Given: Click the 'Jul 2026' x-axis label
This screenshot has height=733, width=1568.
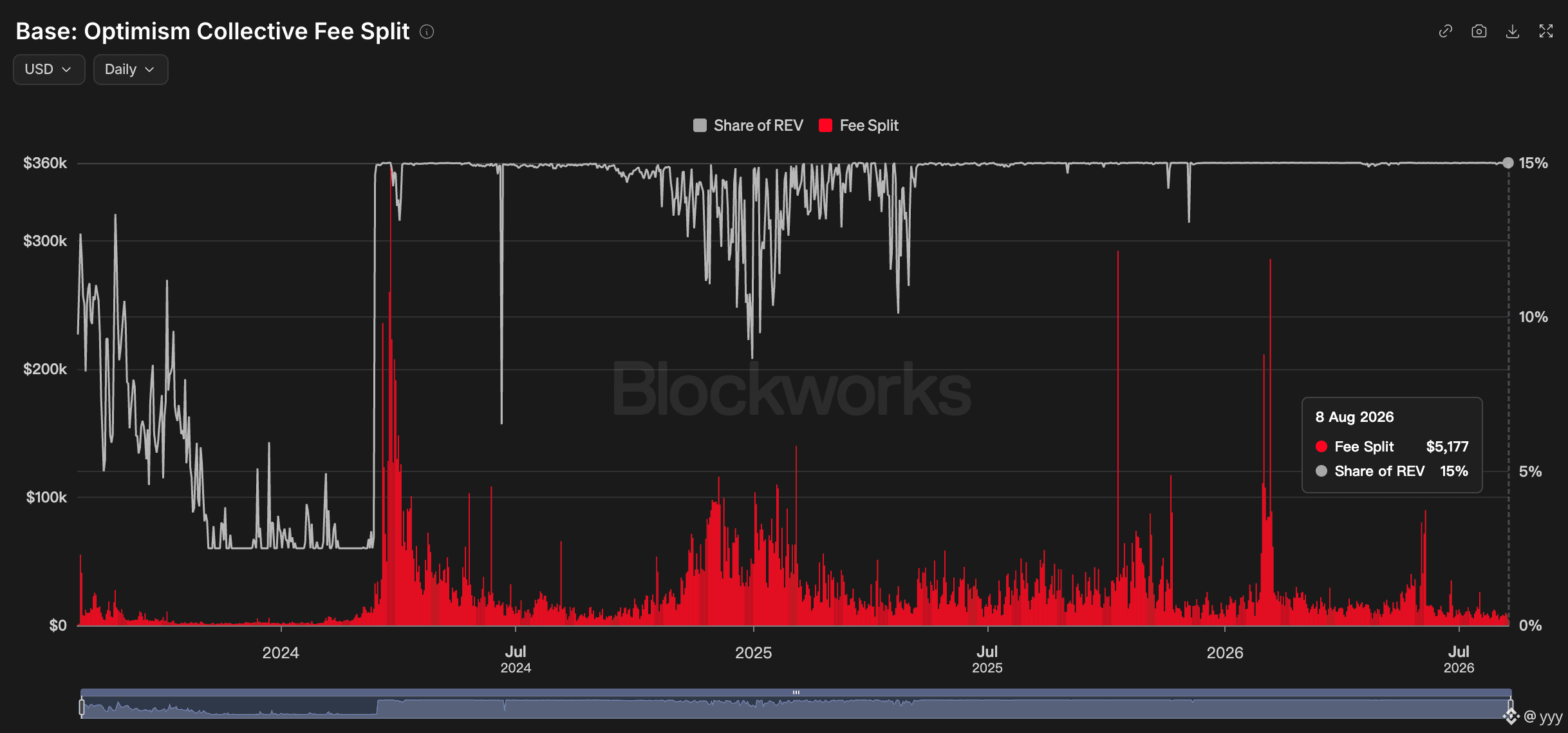Looking at the screenshot, I should click(x=1459, y=660).
